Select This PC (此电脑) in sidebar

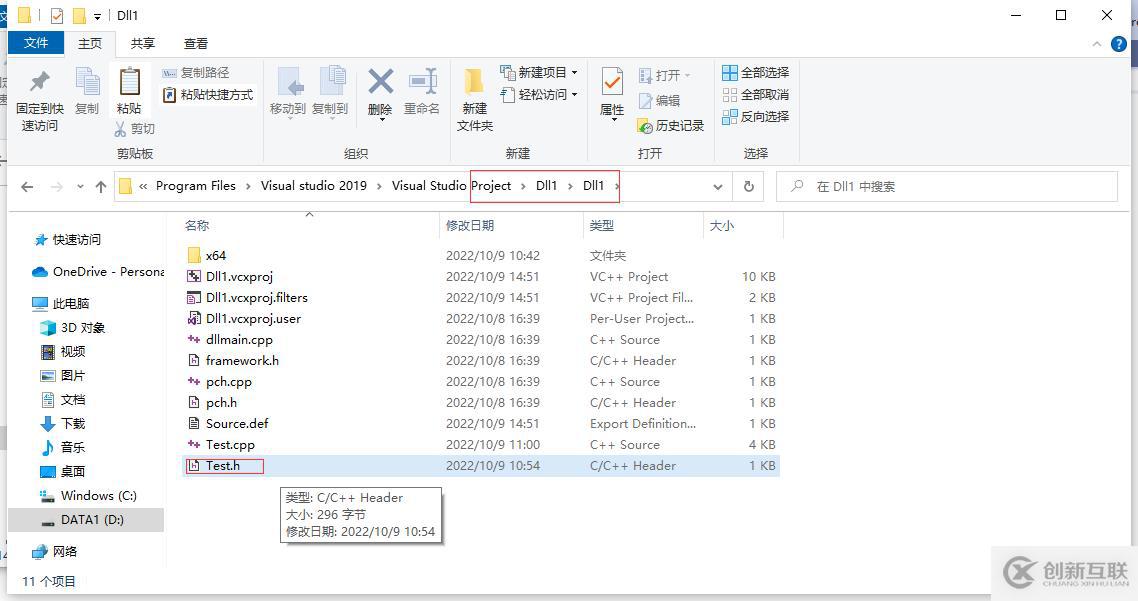click(62, 303)
